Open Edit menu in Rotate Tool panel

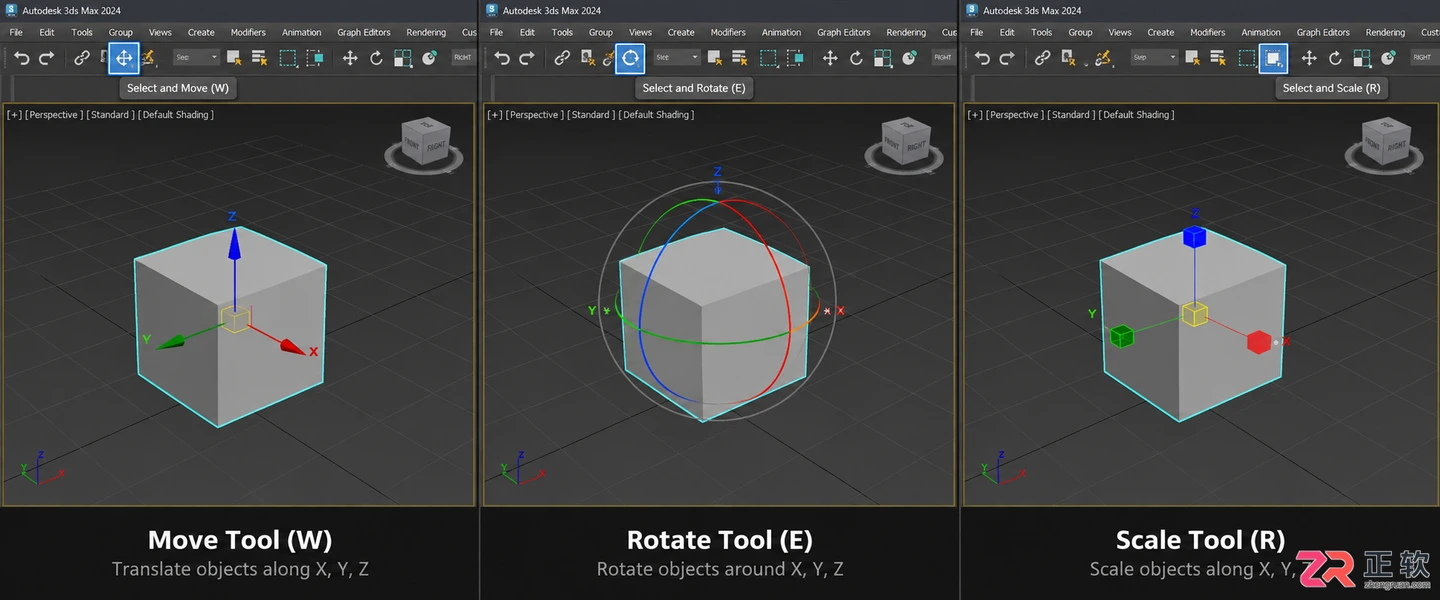pos(527,32)
